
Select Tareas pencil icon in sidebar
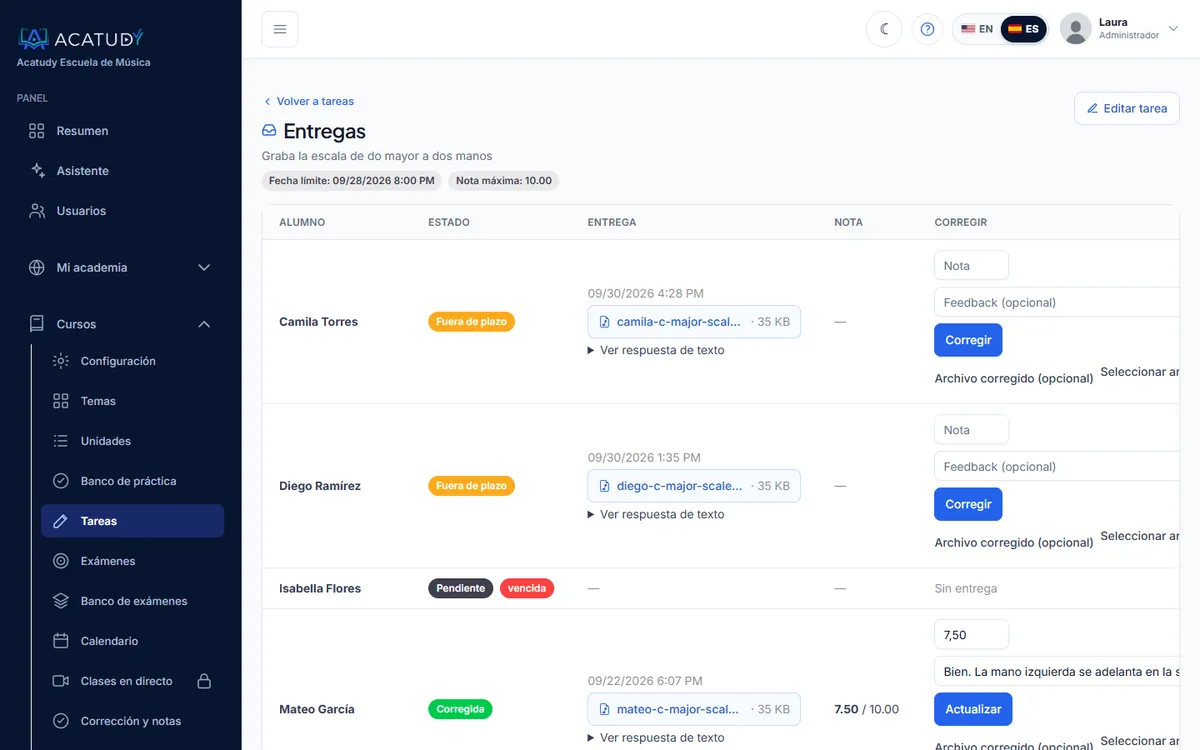[x=61, y=521]
